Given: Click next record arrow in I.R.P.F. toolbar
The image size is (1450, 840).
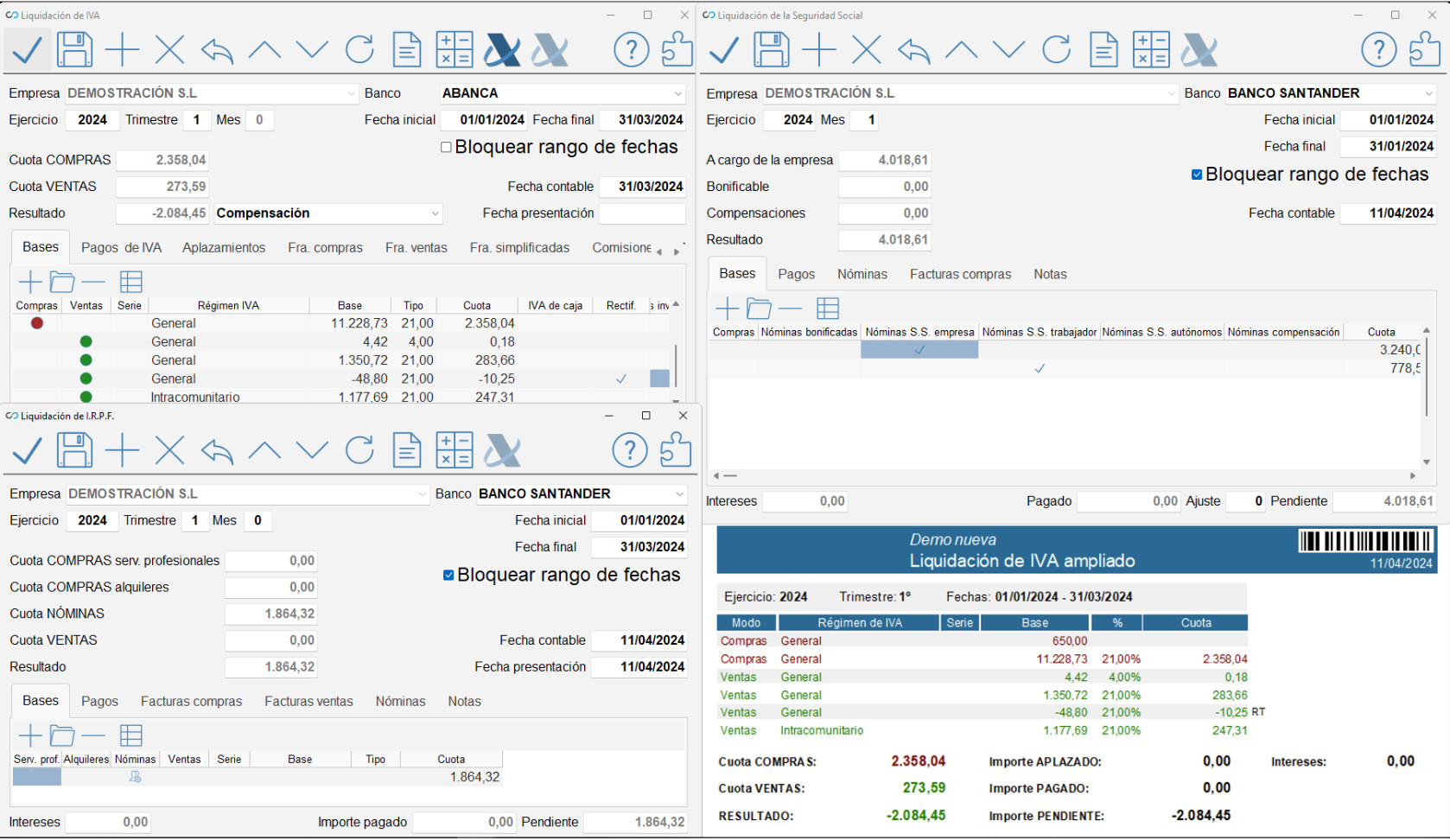Looking at the screenshot, I should (x=312, y=450).
